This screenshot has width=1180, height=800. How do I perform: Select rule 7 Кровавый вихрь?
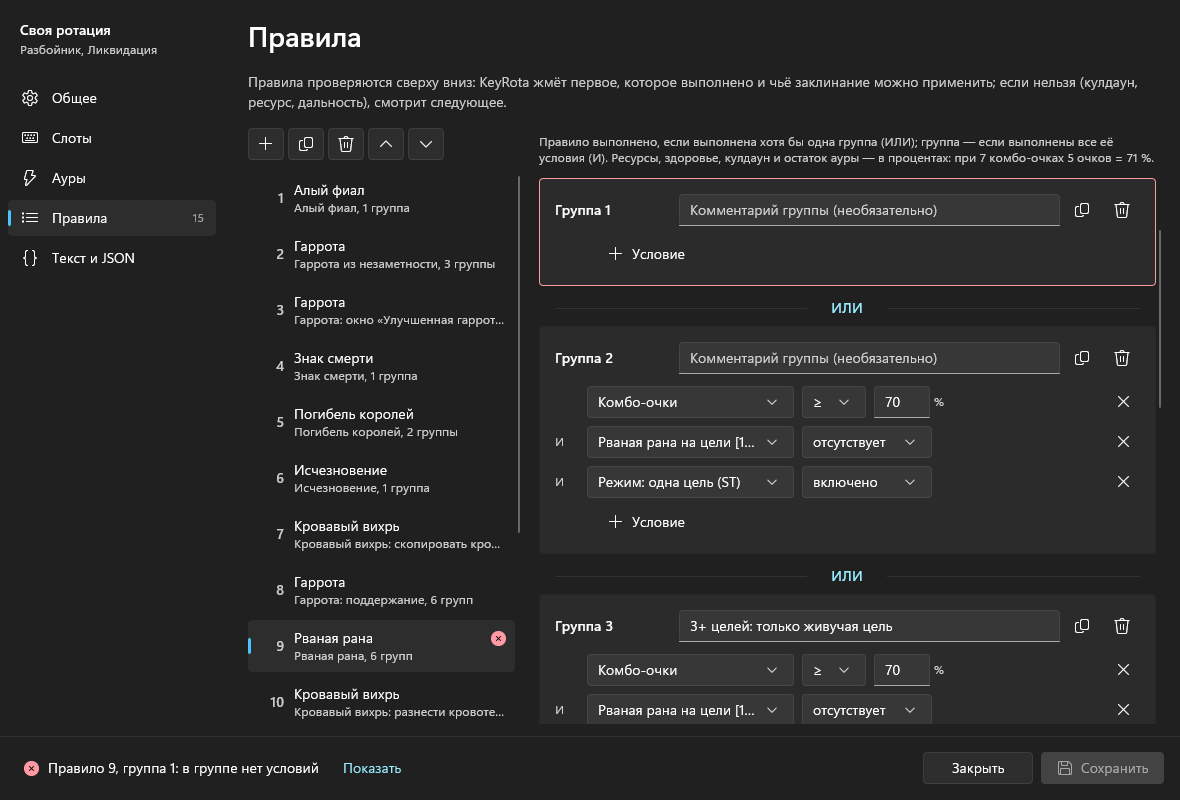382,534
